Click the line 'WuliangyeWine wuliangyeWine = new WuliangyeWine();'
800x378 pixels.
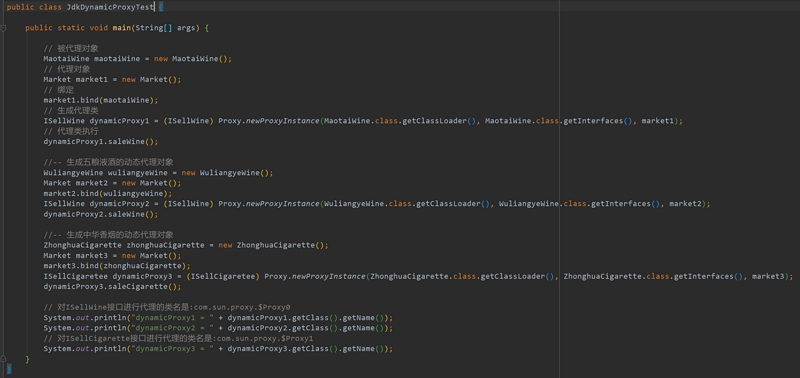(x=158, y=172)
